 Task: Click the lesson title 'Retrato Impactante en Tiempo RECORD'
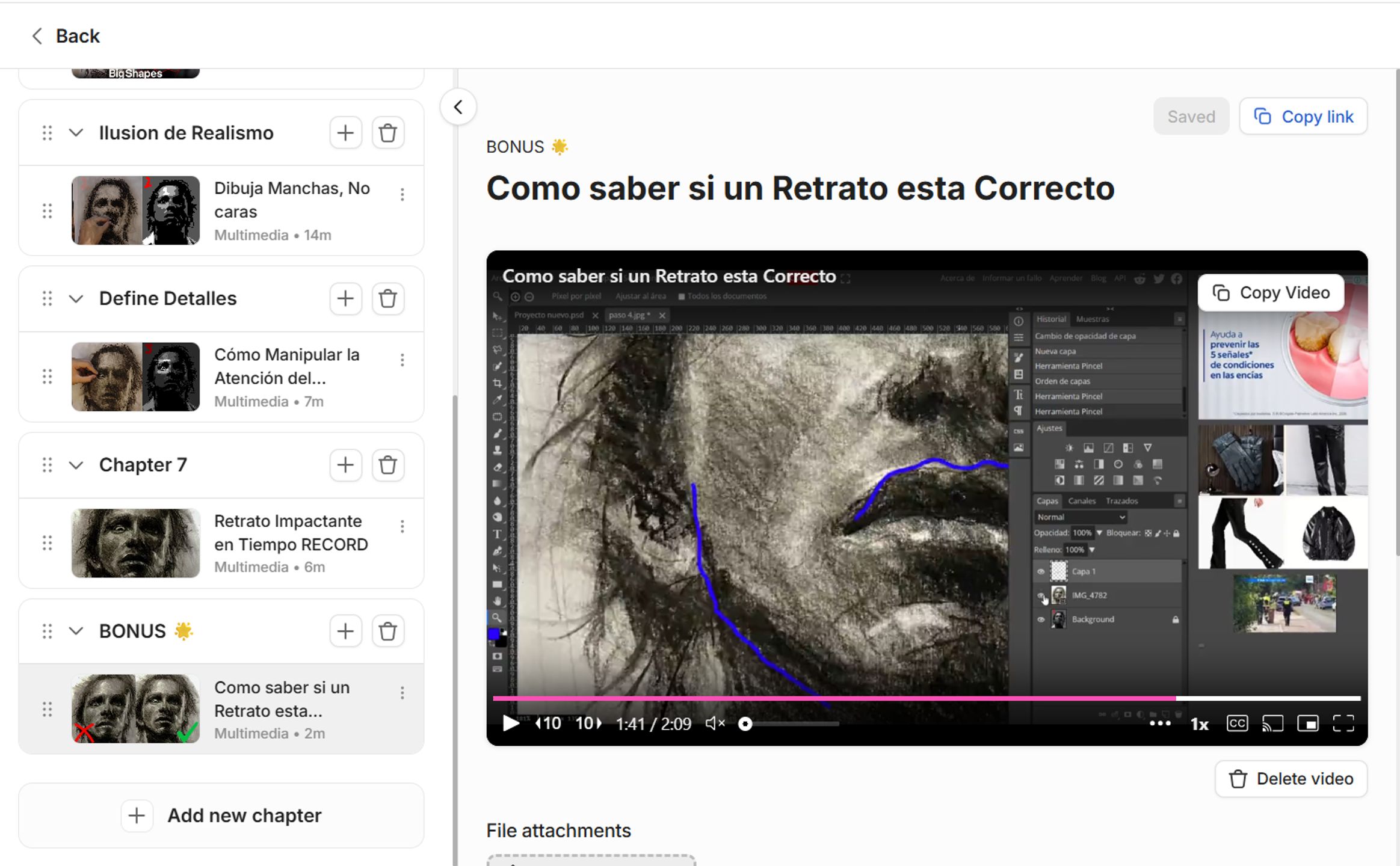[291, 533]
